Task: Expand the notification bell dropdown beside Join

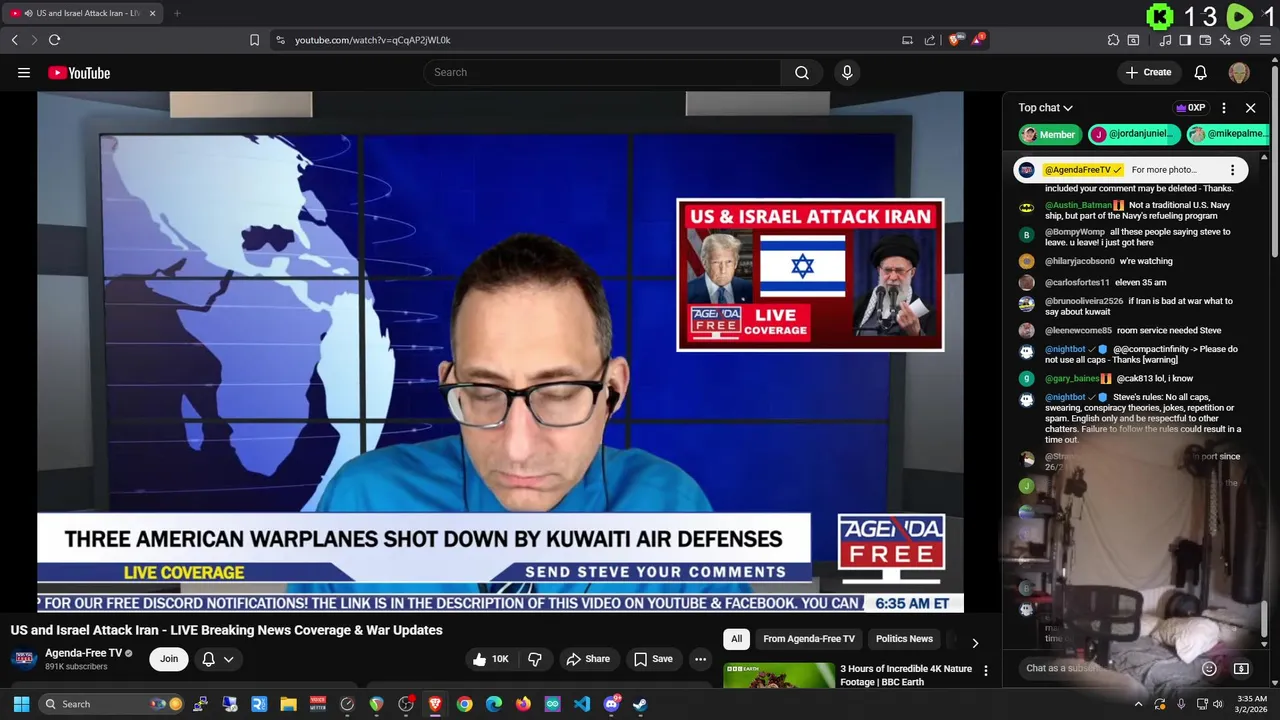Action: (218, 659)
